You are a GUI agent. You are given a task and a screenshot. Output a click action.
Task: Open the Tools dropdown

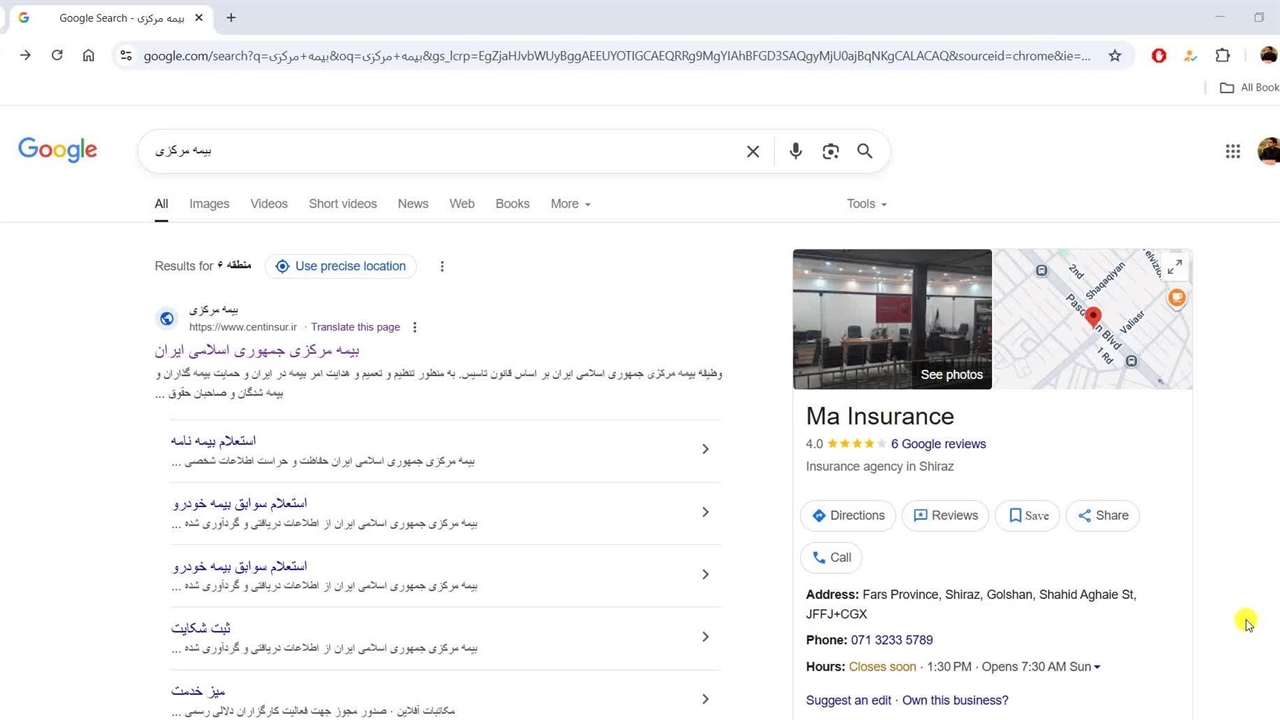(866, 204)
